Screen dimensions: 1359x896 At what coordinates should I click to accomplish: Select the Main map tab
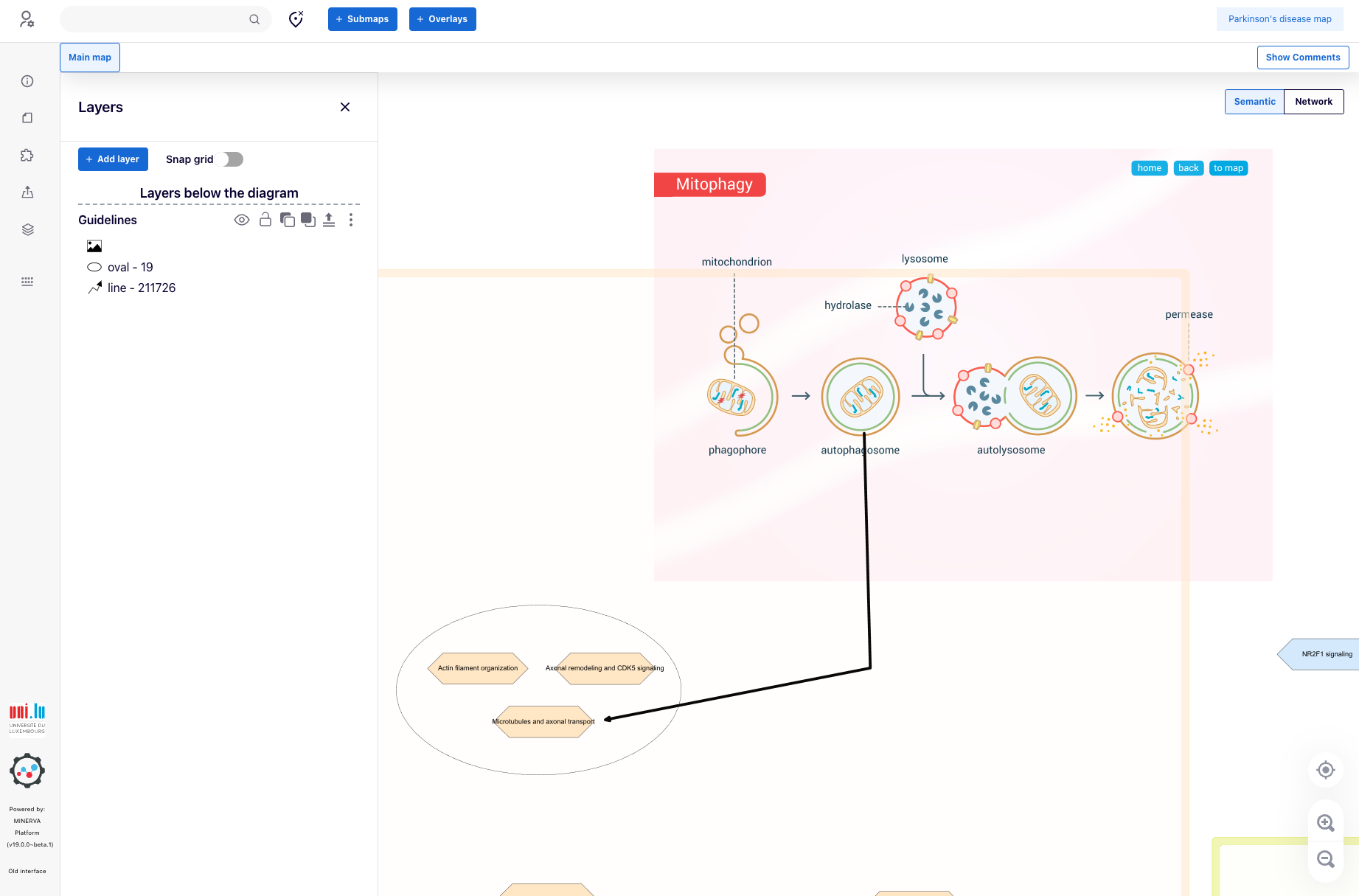pos(90,58)
